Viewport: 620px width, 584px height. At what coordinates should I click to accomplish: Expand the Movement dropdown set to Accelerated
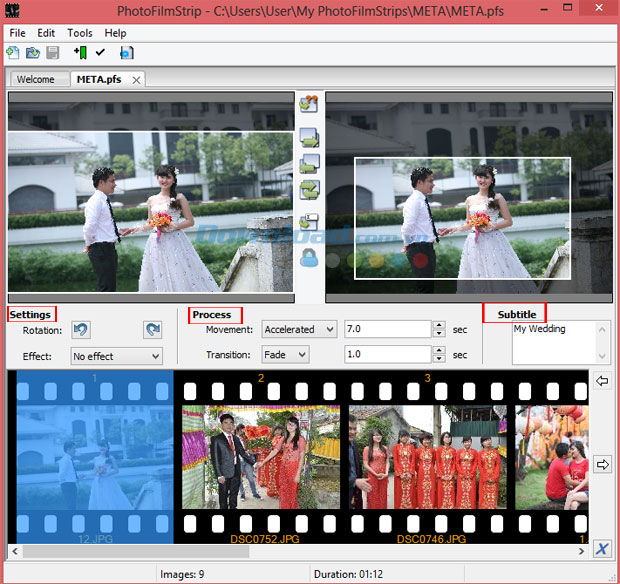tap(299, 329)
